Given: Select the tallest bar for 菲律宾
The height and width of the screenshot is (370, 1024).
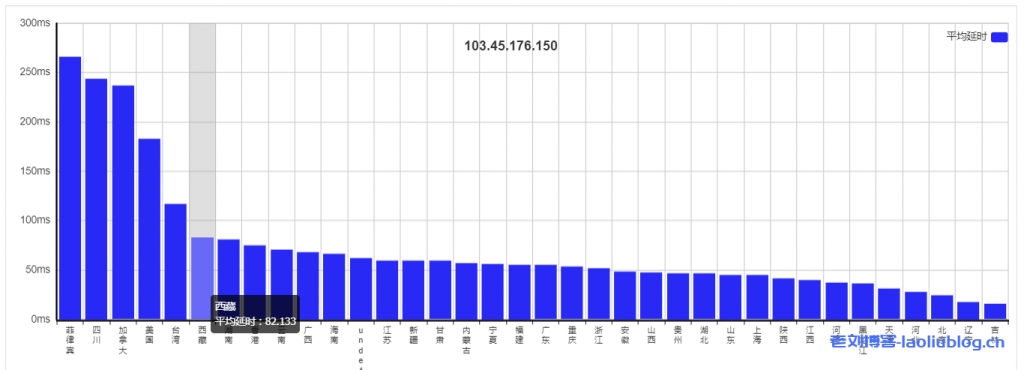Looking at the screenshot, I should click(70, 188).
